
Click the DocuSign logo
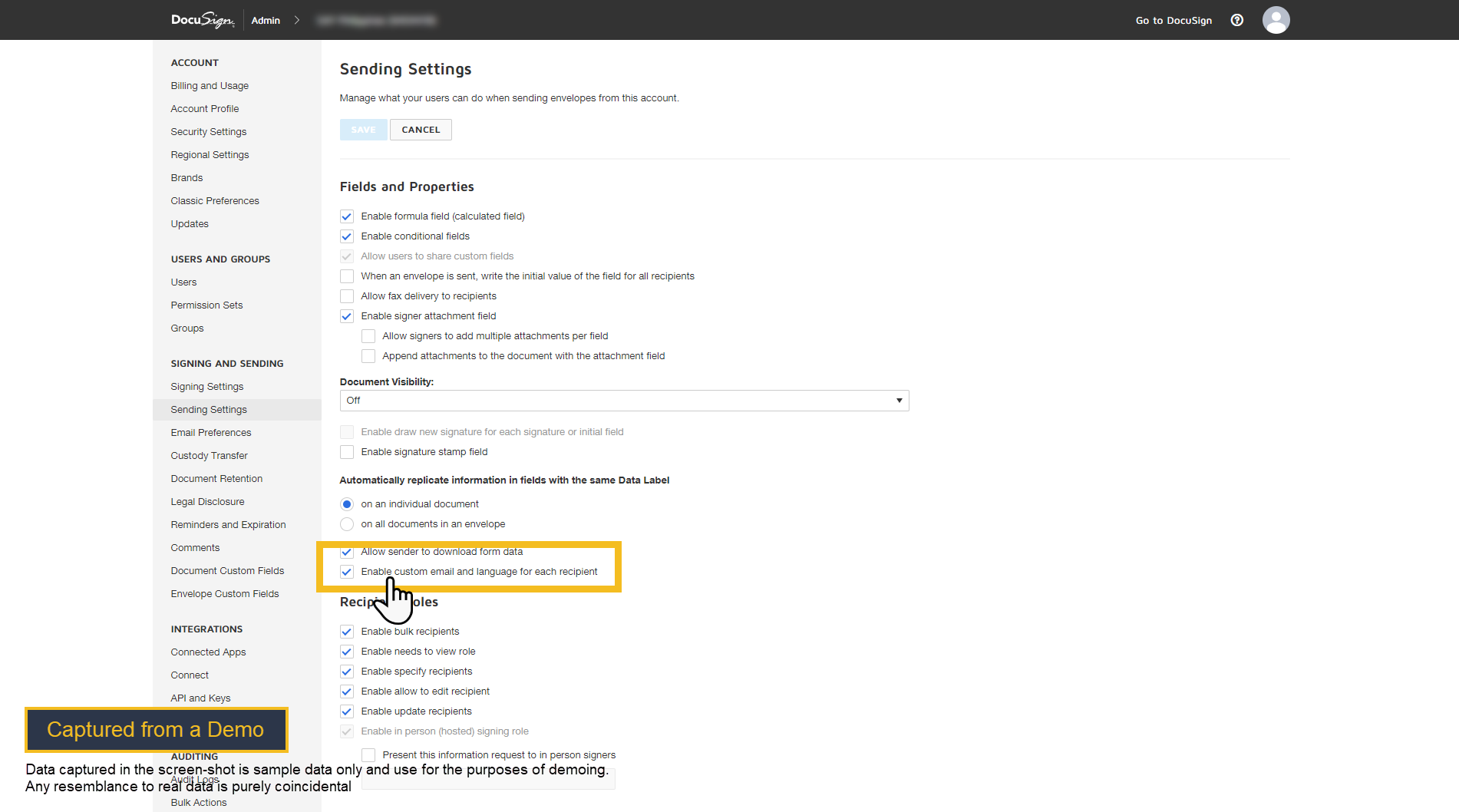203,20
